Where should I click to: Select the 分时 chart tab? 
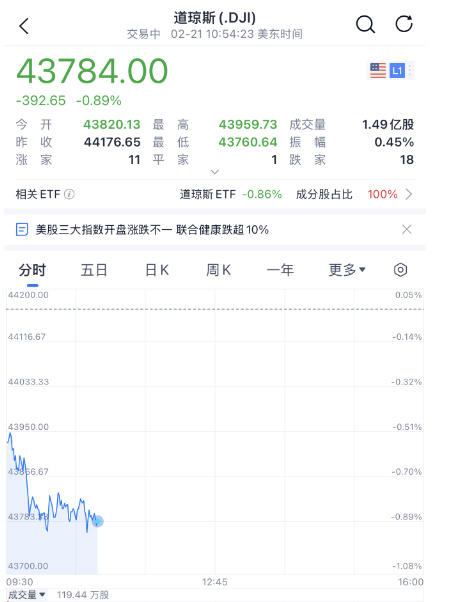[32, 270]
